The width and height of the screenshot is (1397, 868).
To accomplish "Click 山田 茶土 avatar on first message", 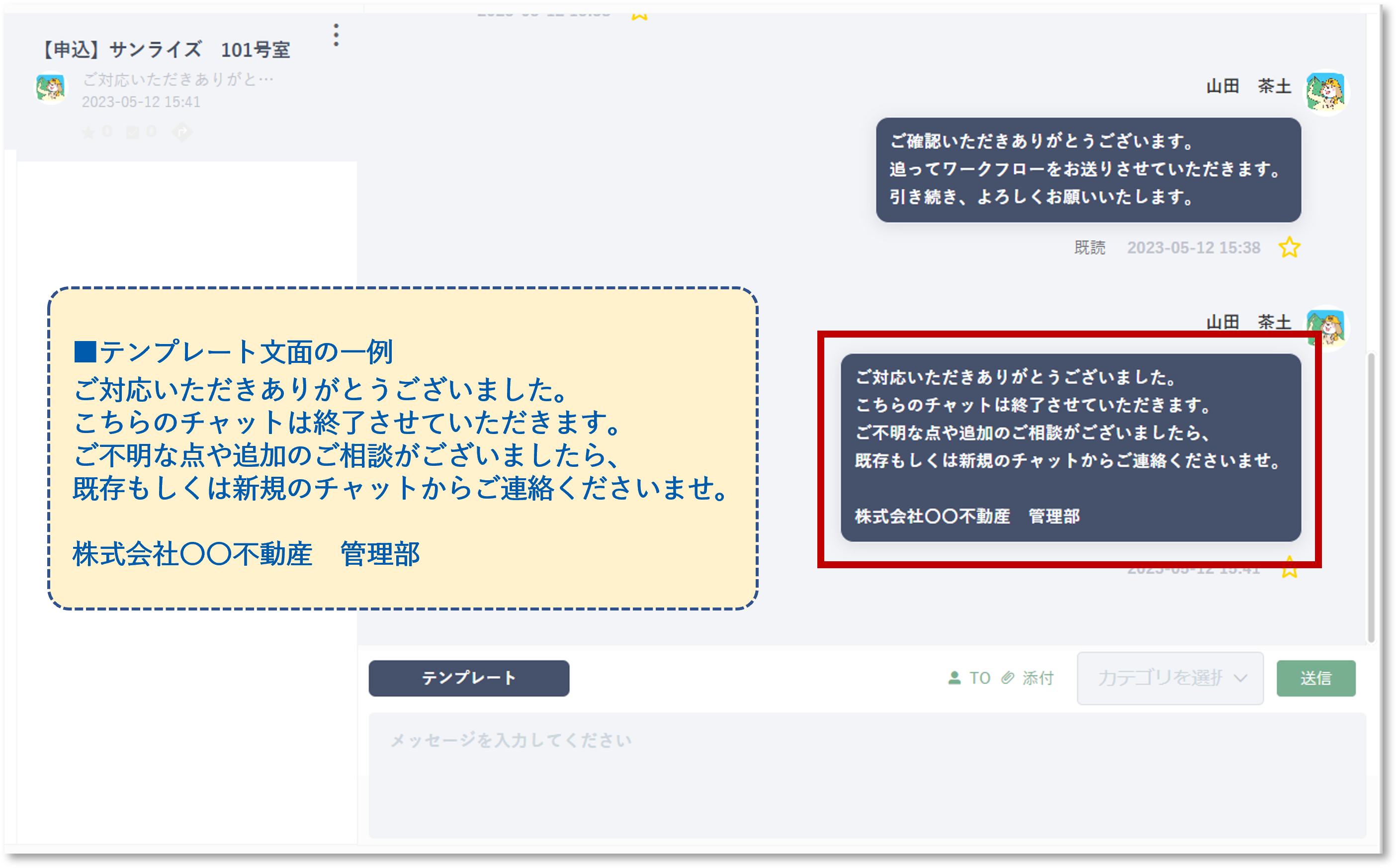I will pos(1326,92).
